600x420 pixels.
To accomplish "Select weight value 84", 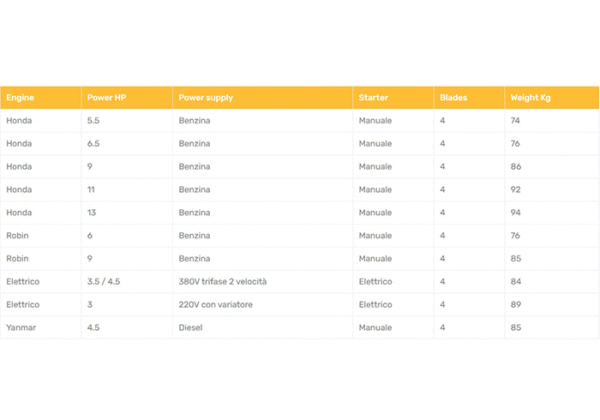I will click(516, 282).
